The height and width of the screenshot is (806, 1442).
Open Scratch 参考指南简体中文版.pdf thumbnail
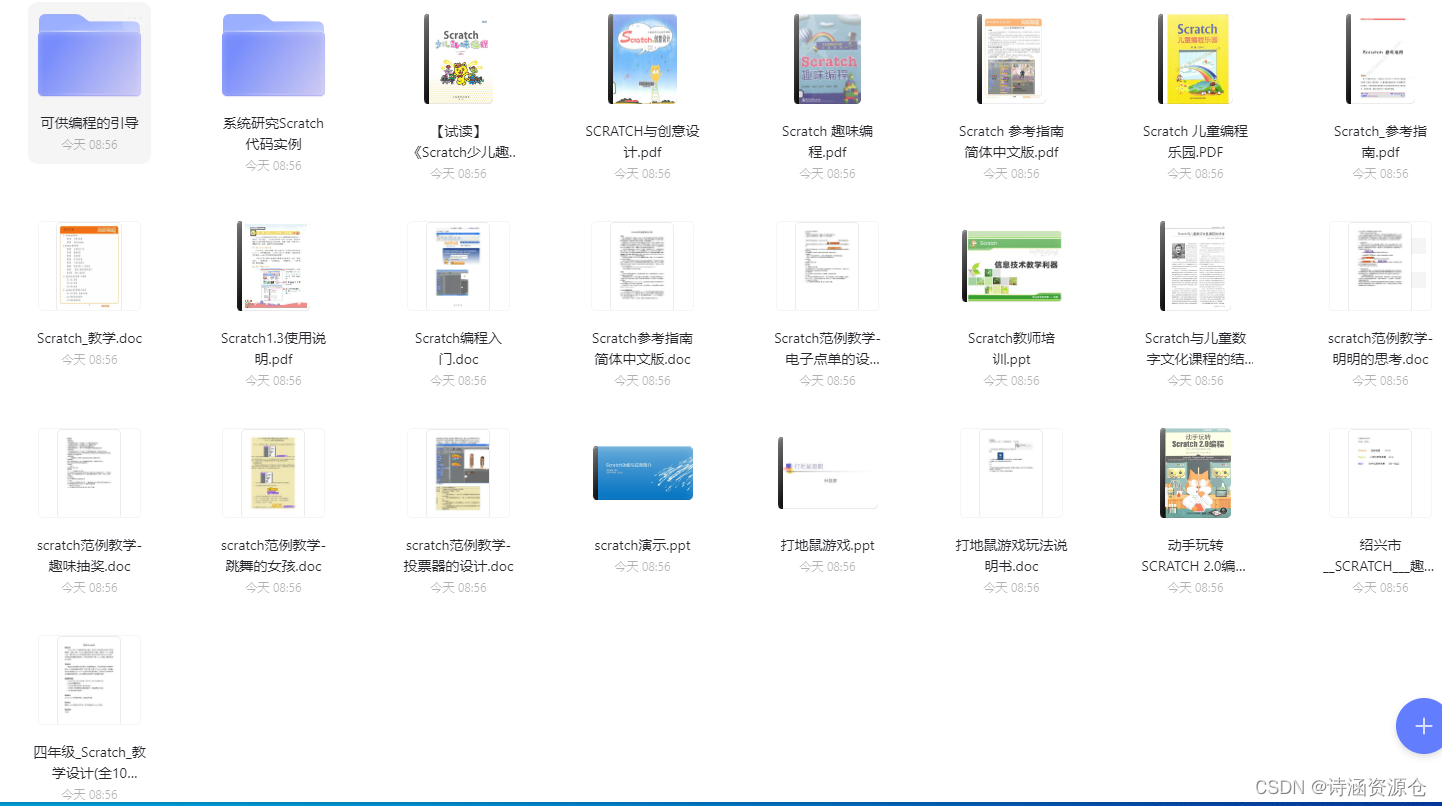pos(1011,59)
